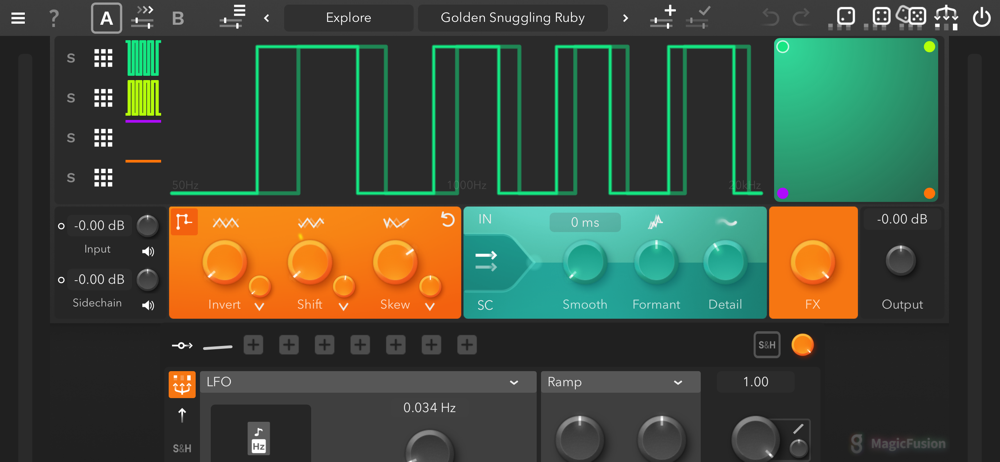1000x462 pixels.
Task: Open the second row pattern grid icon
Action: [103, 98]
